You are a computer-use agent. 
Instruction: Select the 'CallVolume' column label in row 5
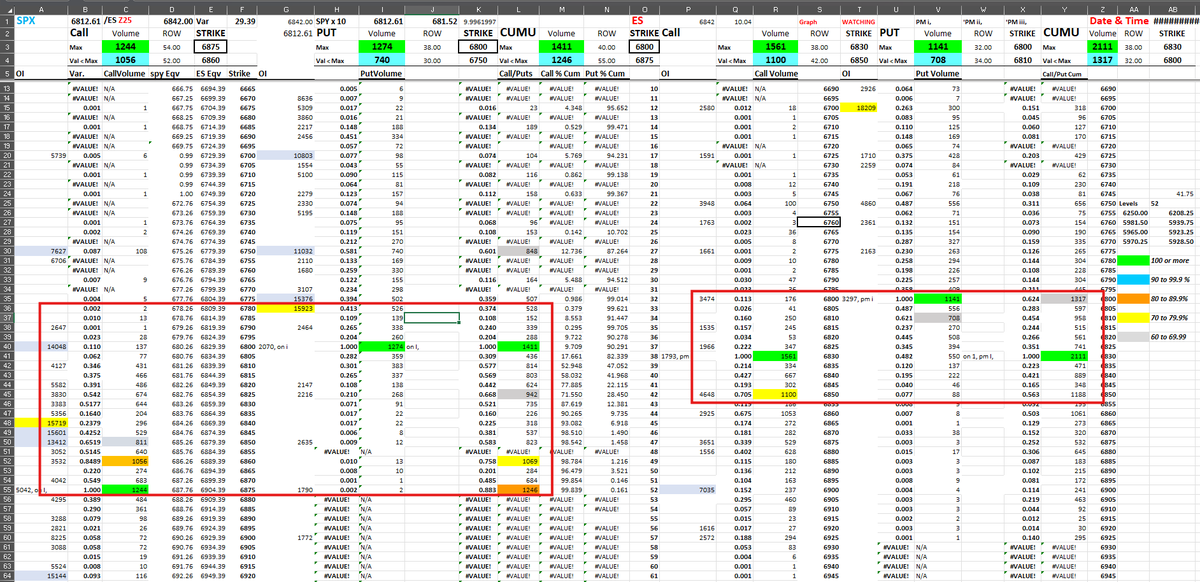[125, 73]
